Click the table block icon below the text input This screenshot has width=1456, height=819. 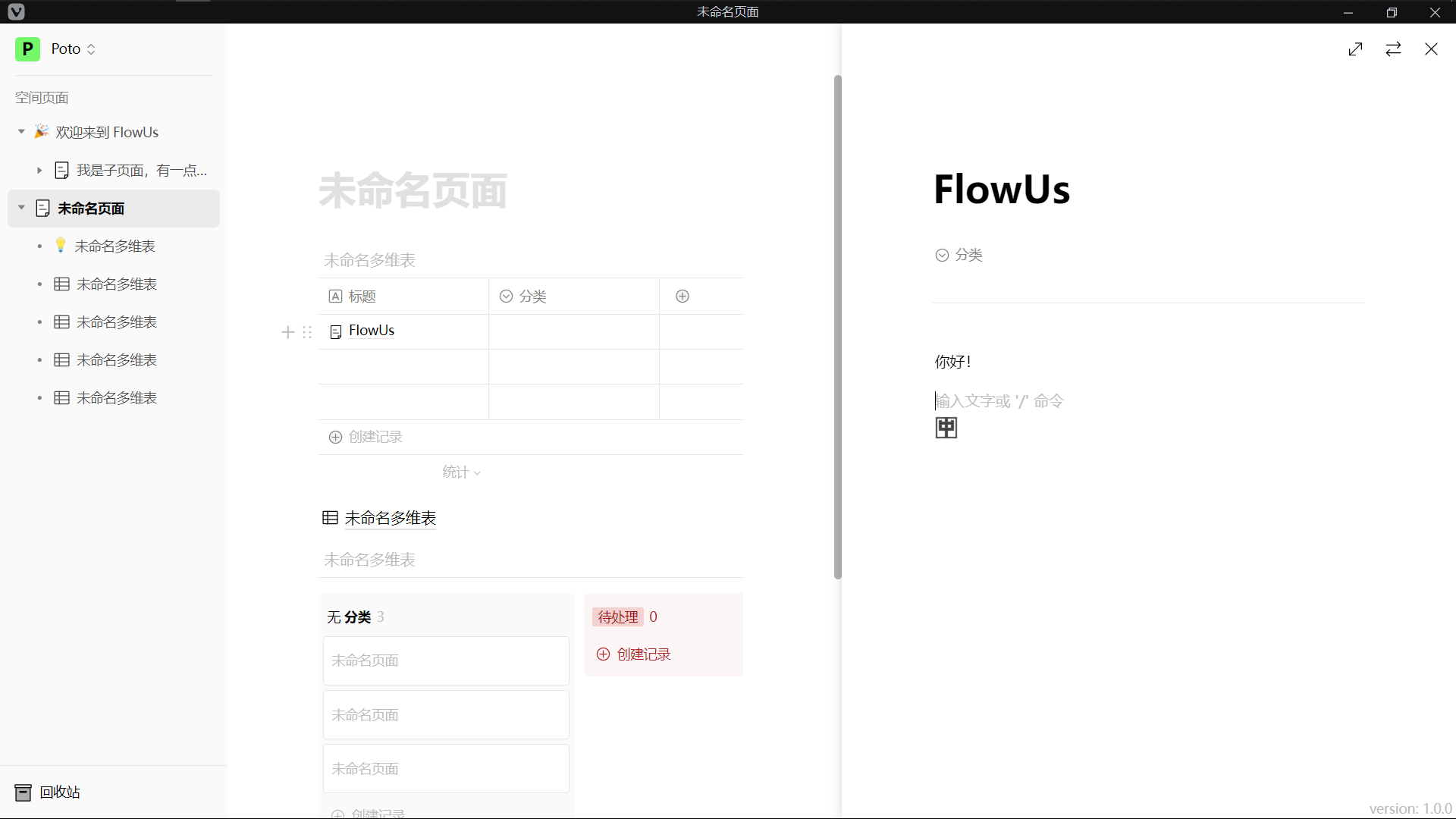point(946,428)
